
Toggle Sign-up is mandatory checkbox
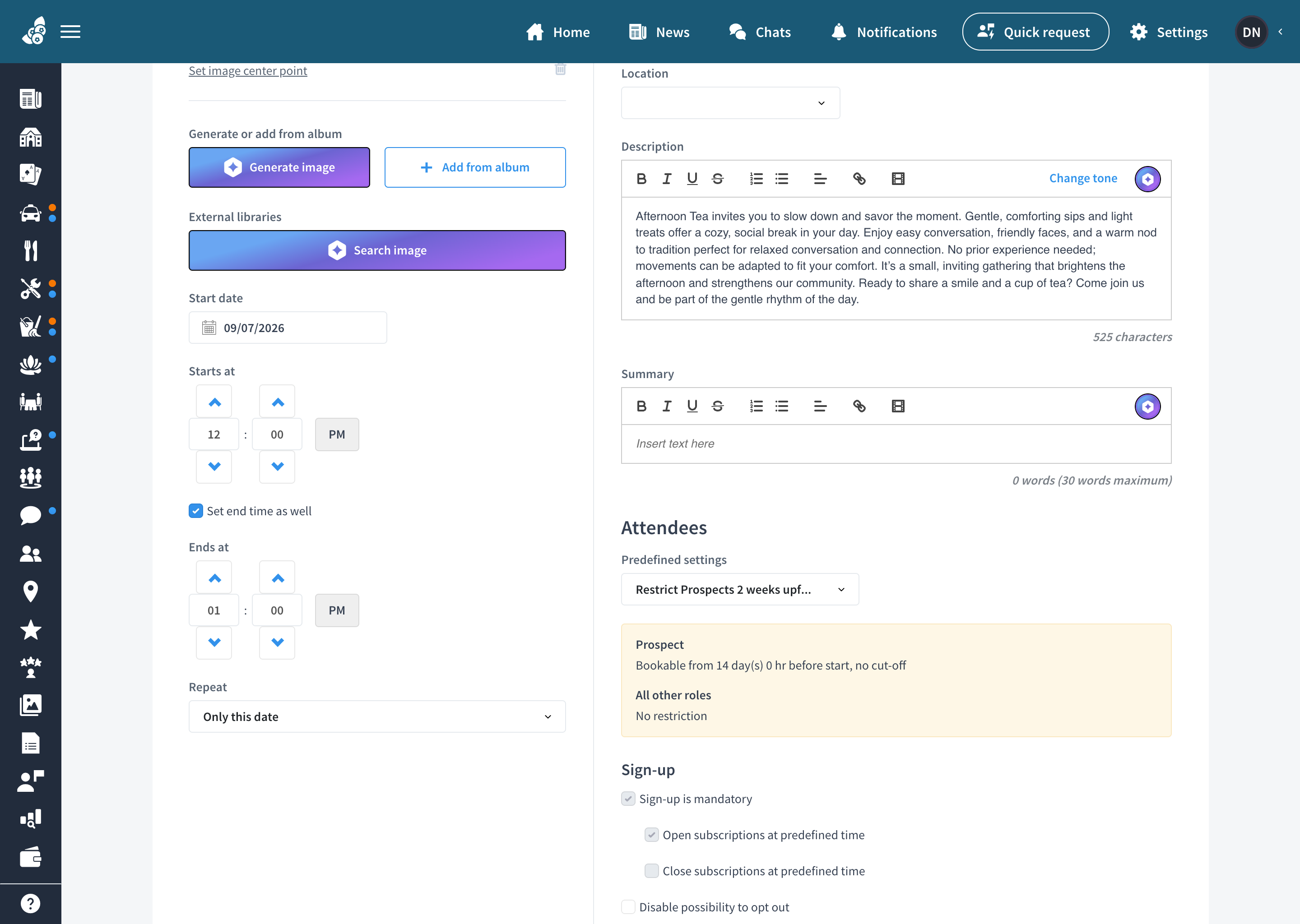coord(628,799)
